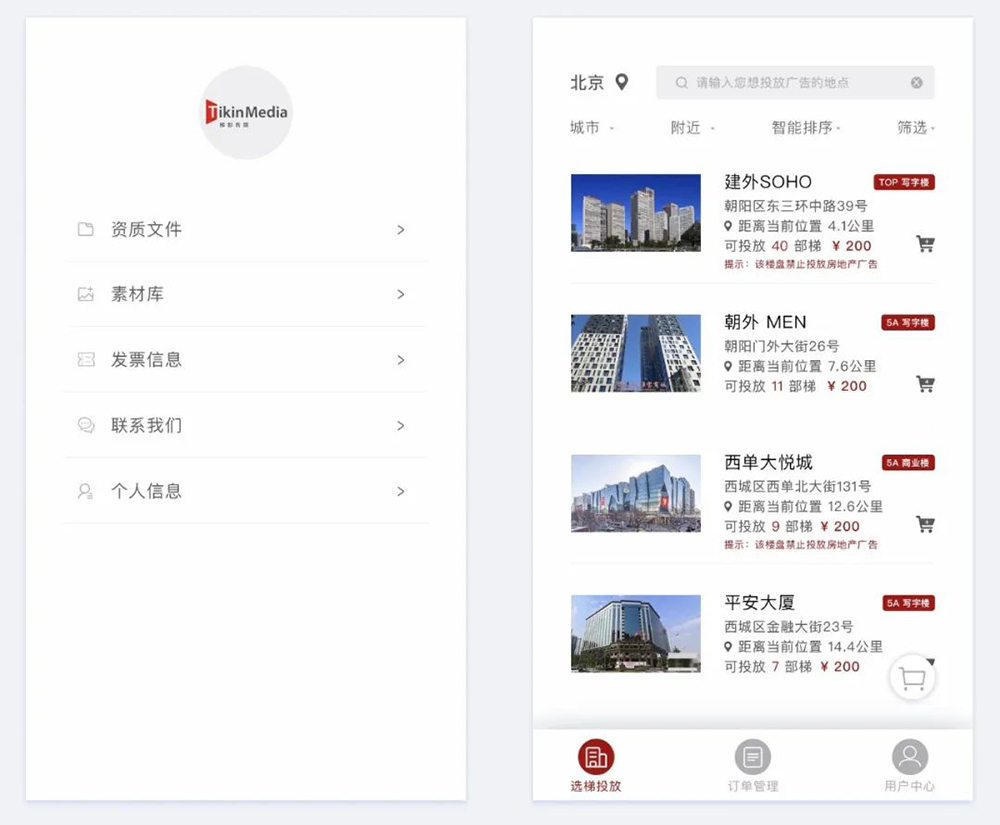The image size is (1000, 825).
Task: Open the 智能排序 sorting dropdown
Action: pos(806,128)
